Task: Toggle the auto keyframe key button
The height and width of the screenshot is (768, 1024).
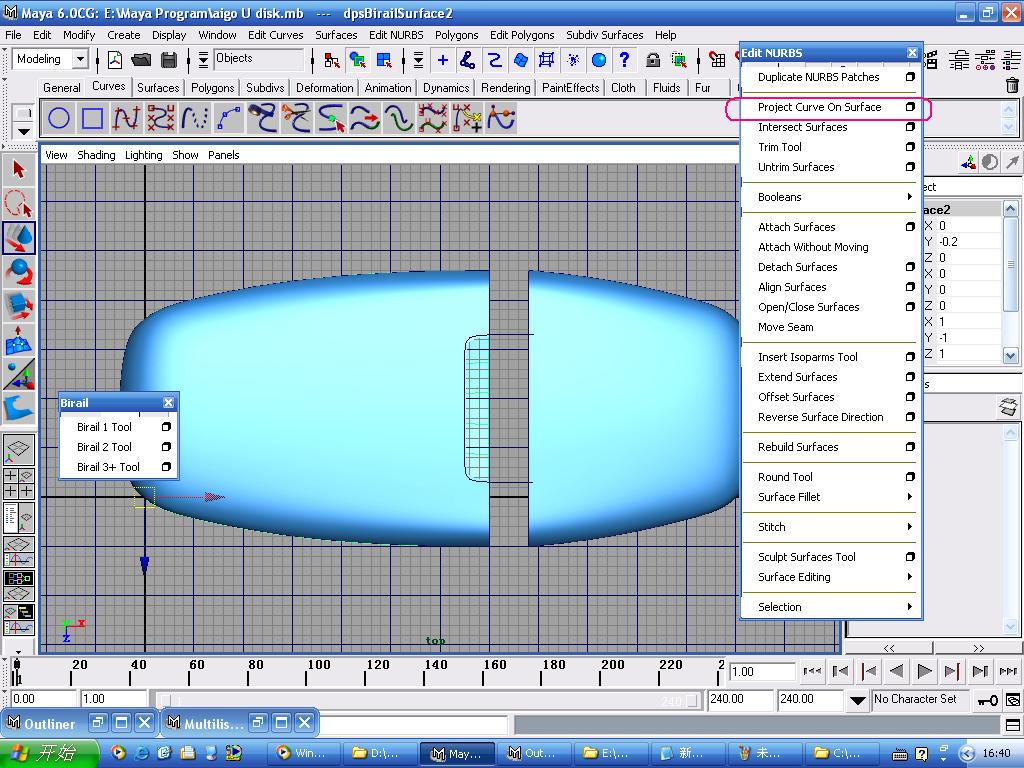Action: [987, 701]
